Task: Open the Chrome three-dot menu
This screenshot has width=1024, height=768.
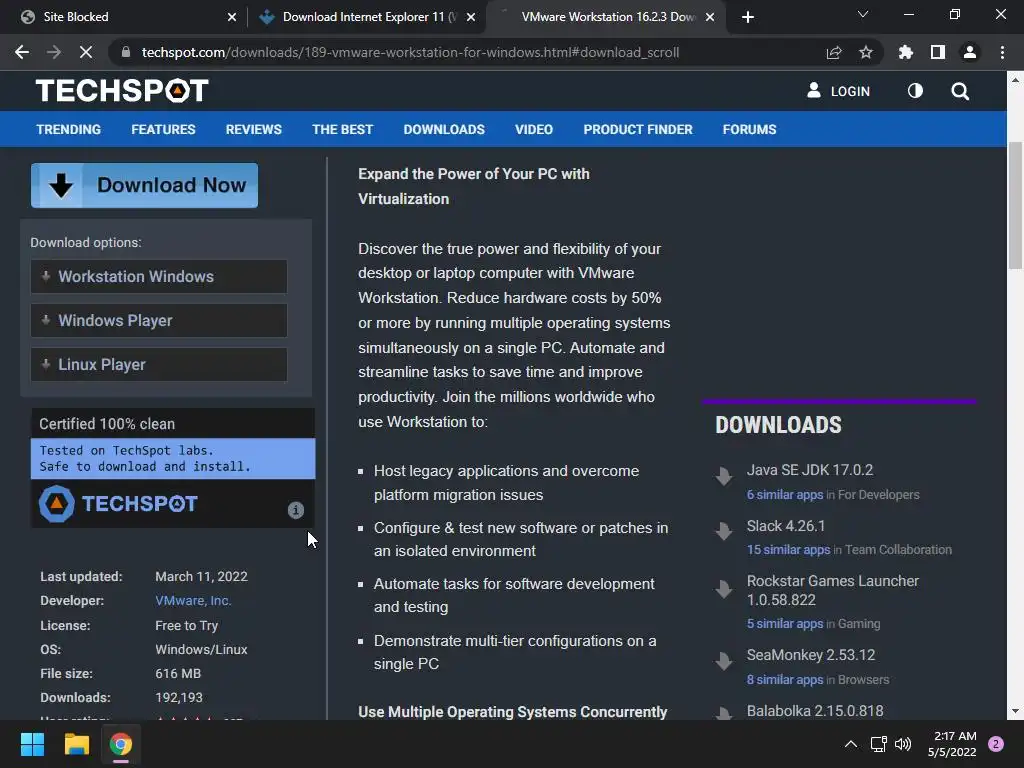Action: [1002, 52]
